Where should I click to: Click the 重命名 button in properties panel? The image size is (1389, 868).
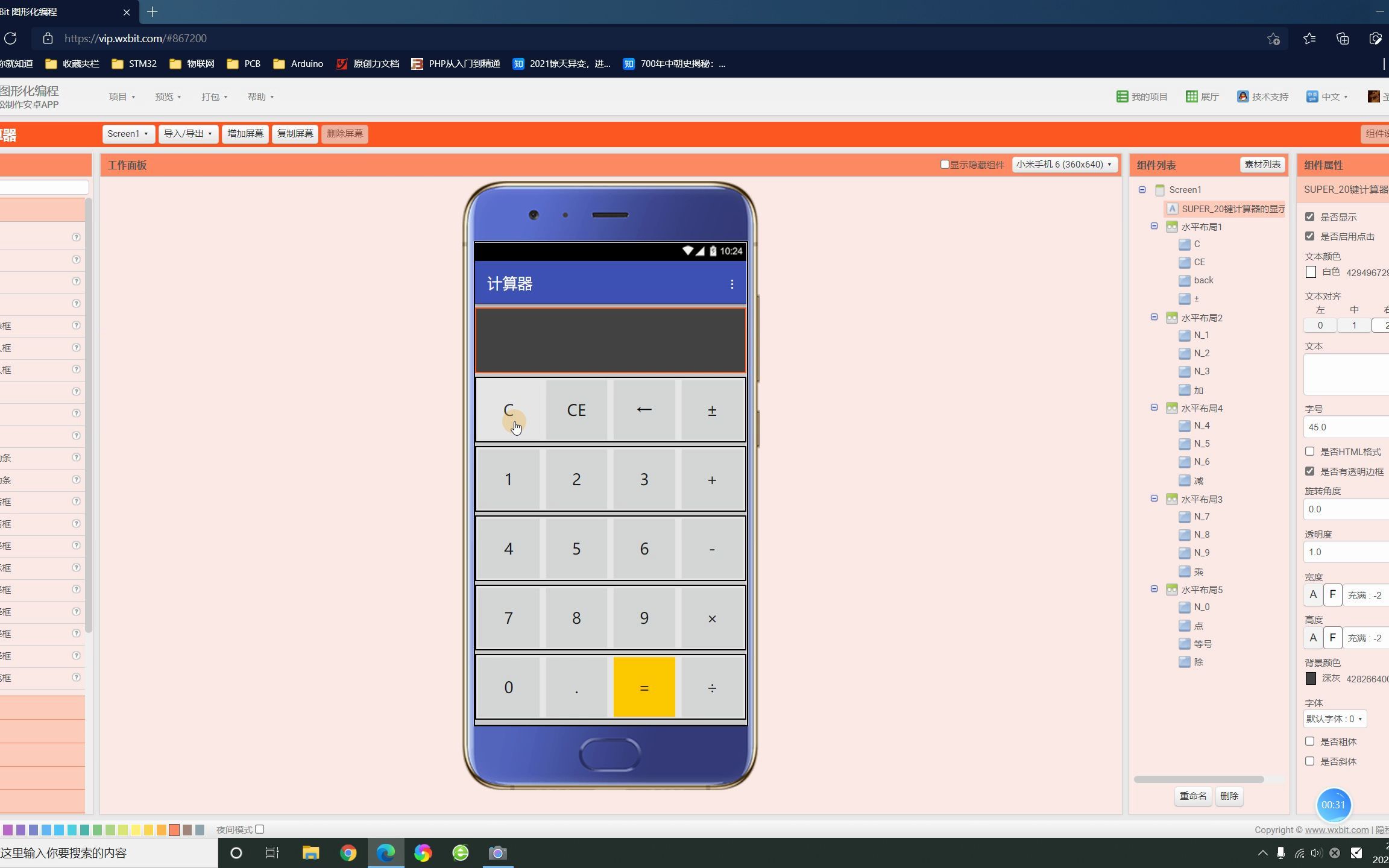click(x=1192, y=796)
